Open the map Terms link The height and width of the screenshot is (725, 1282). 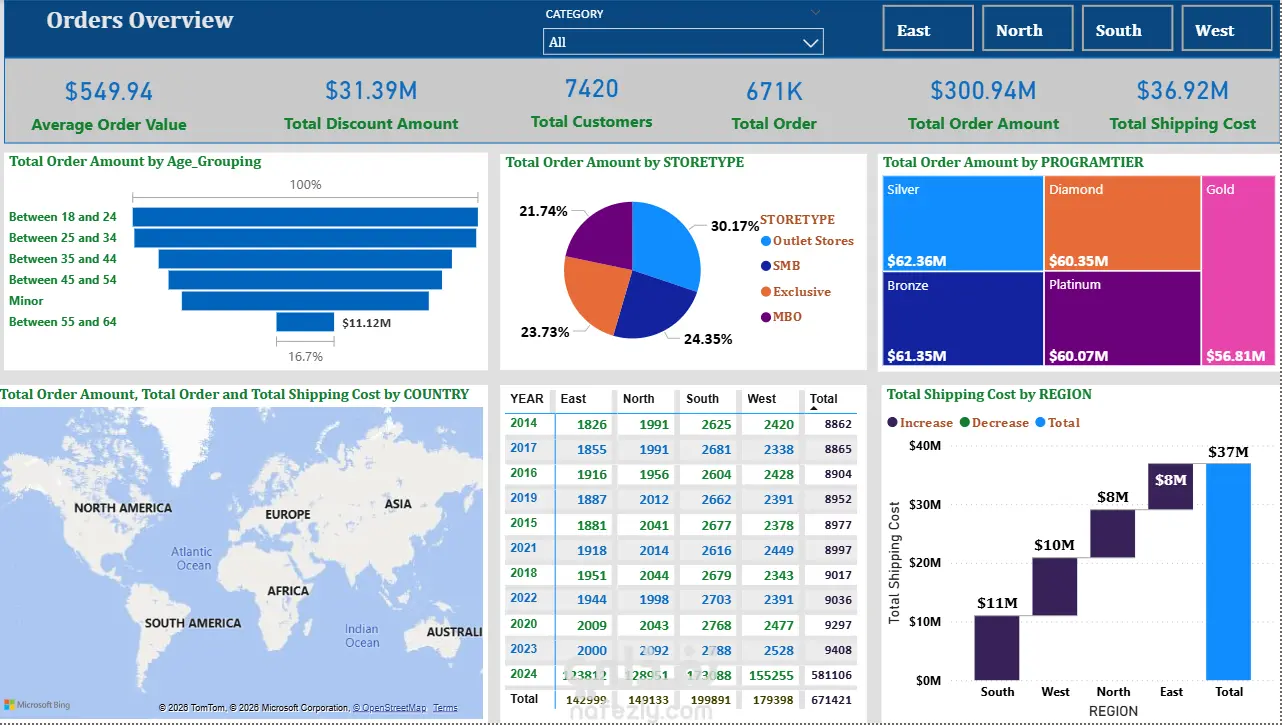[445, 708]
